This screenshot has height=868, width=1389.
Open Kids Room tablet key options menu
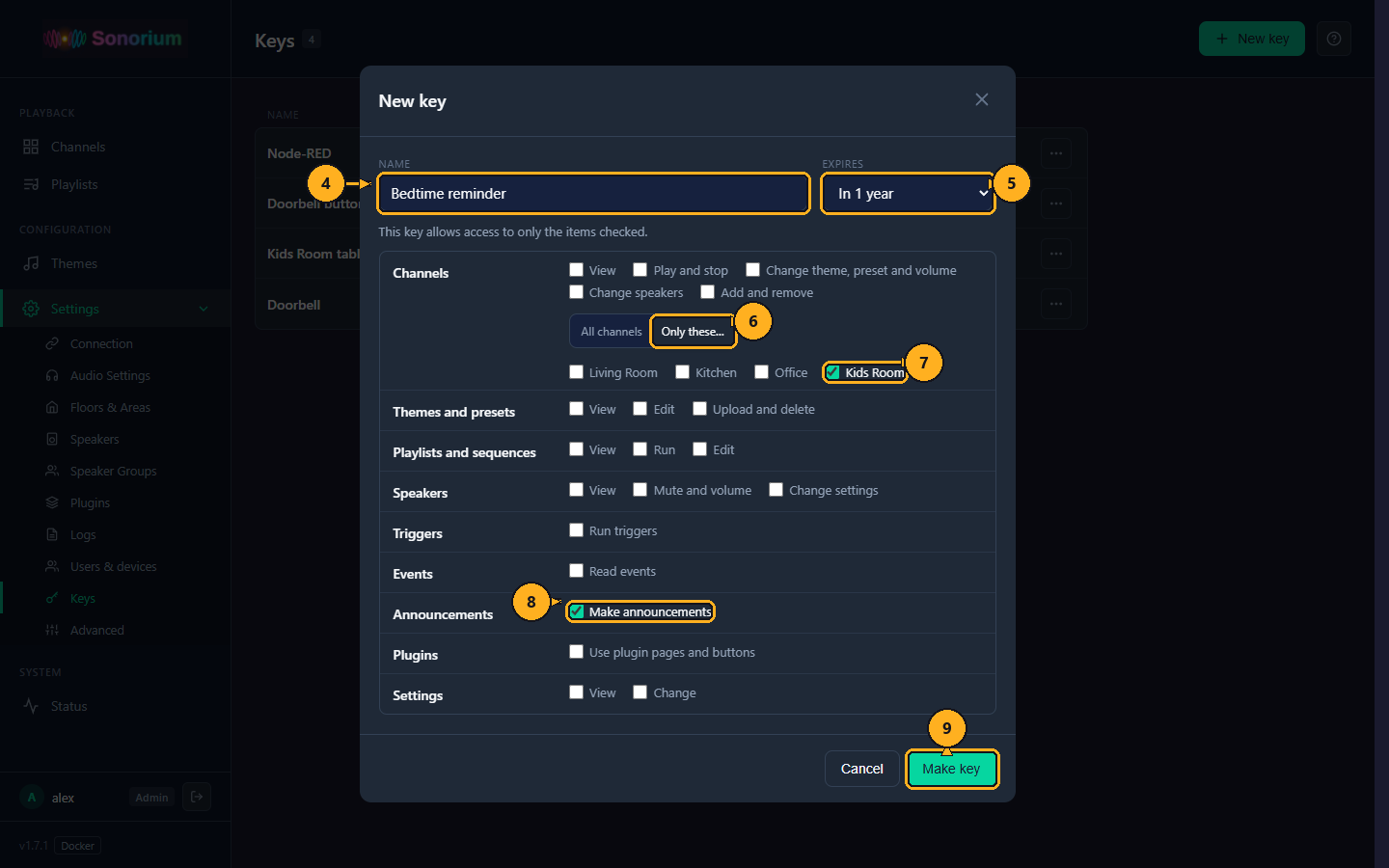click(1056, 254)
